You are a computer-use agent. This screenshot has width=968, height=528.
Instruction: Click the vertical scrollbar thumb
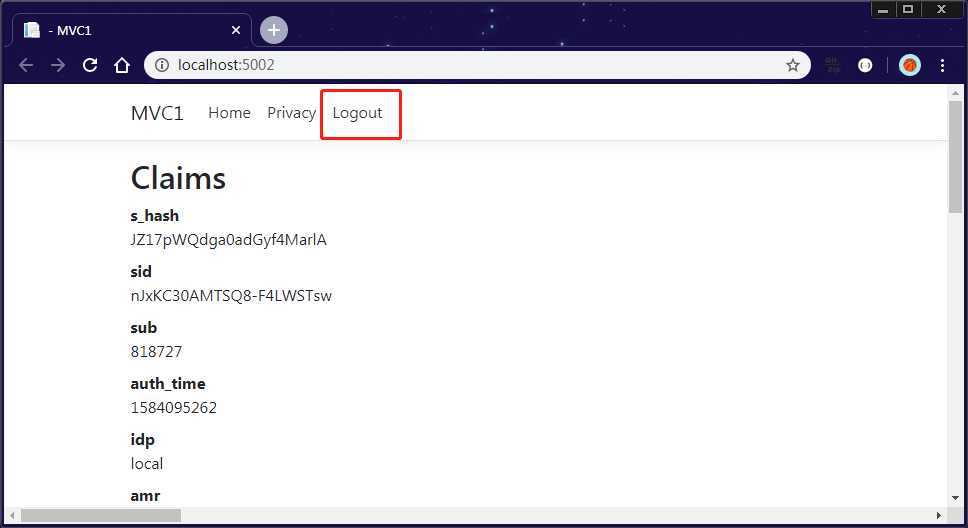955,156
